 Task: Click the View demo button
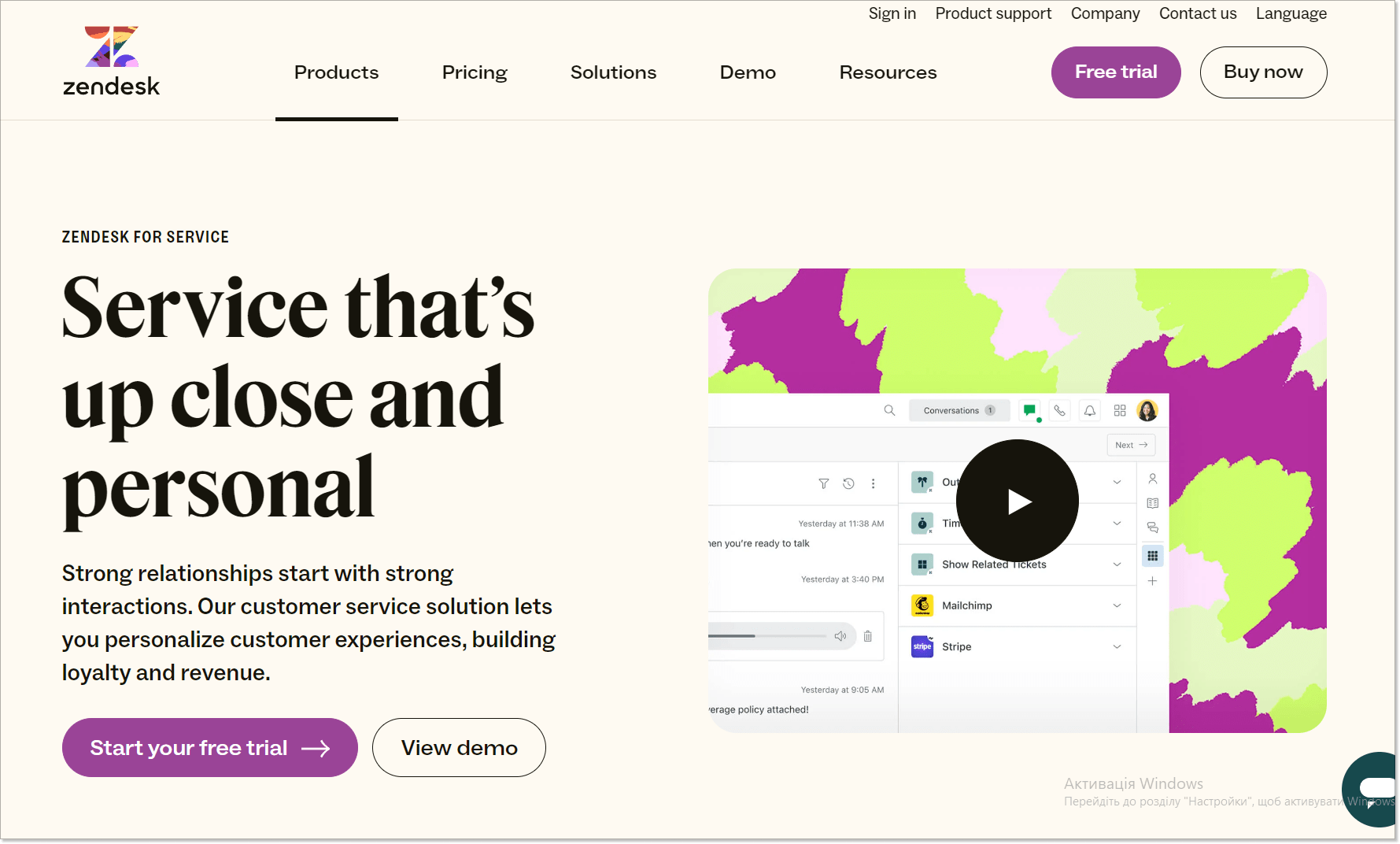(459, 748)
